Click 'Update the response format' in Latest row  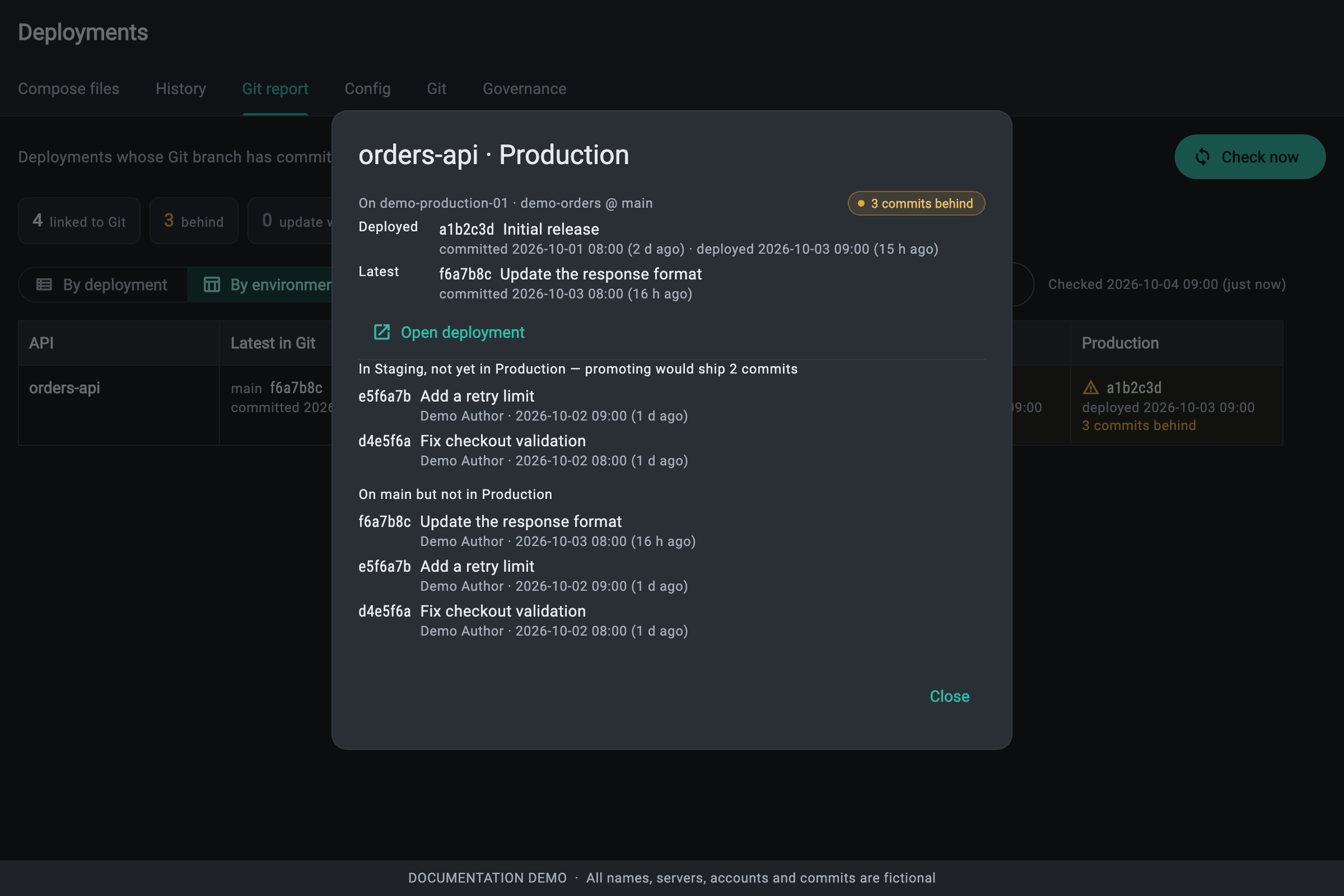pos(600,274)
